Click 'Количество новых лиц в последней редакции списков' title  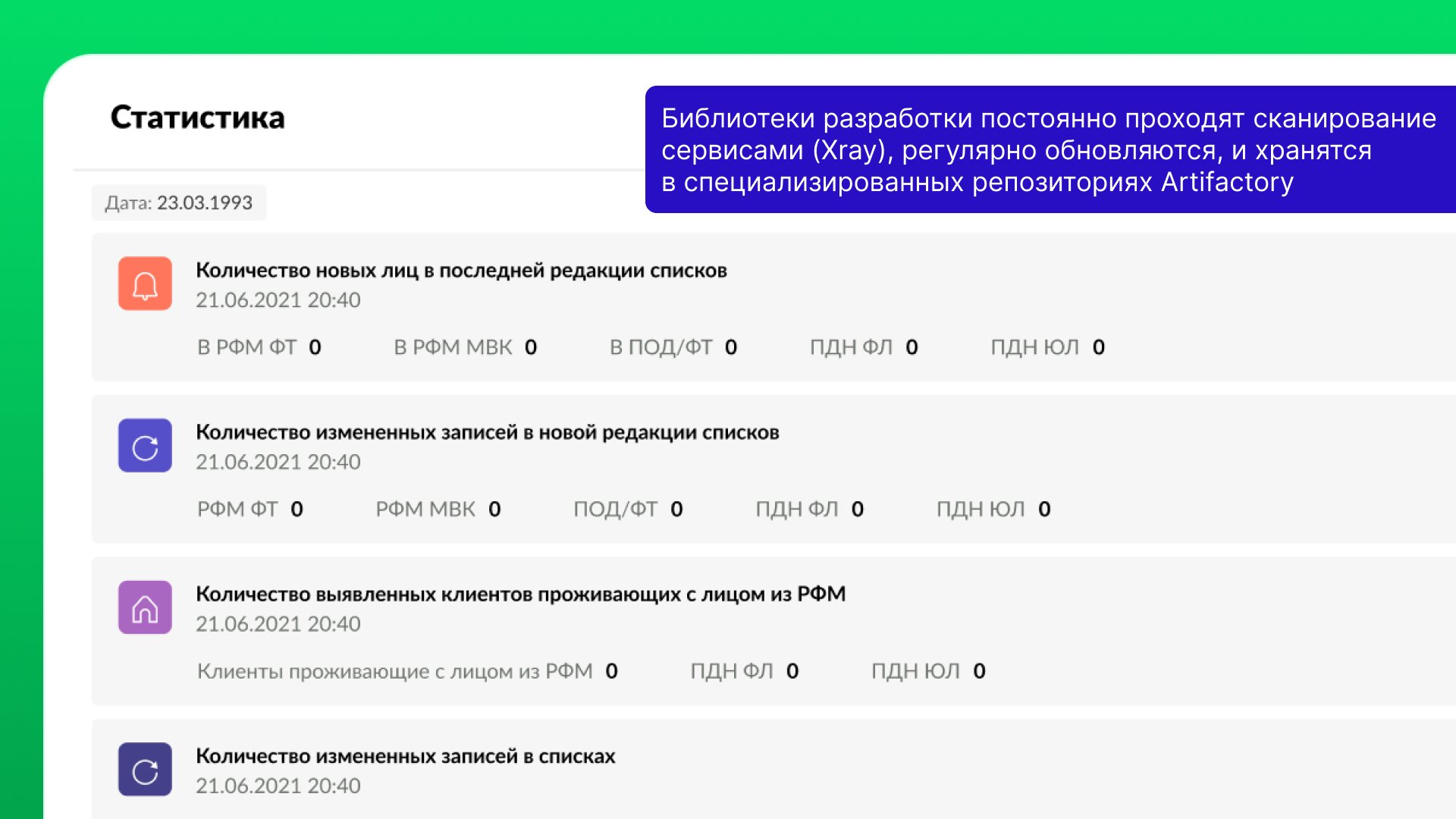461,271
